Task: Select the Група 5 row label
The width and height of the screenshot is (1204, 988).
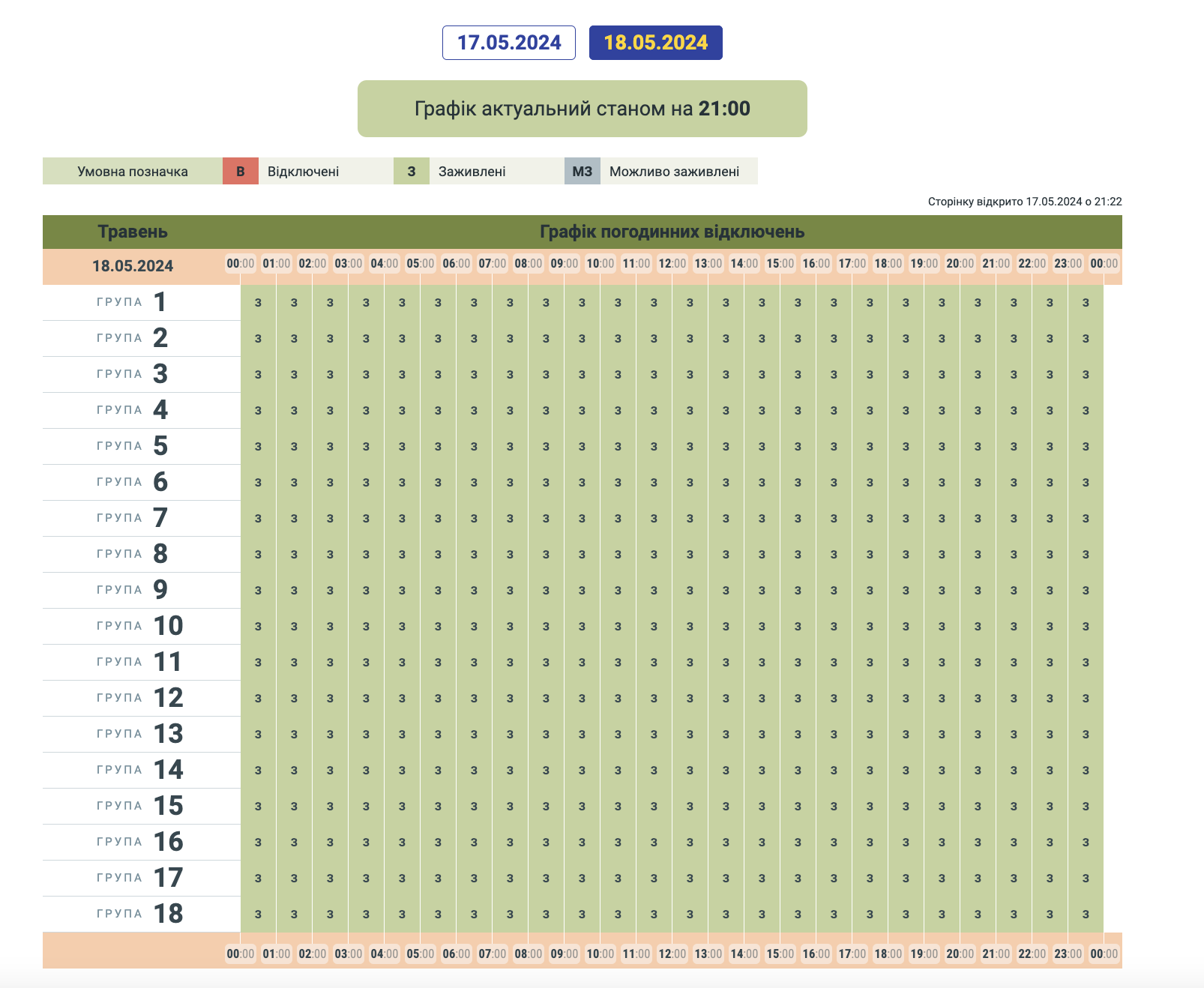Action: (133, 446)
